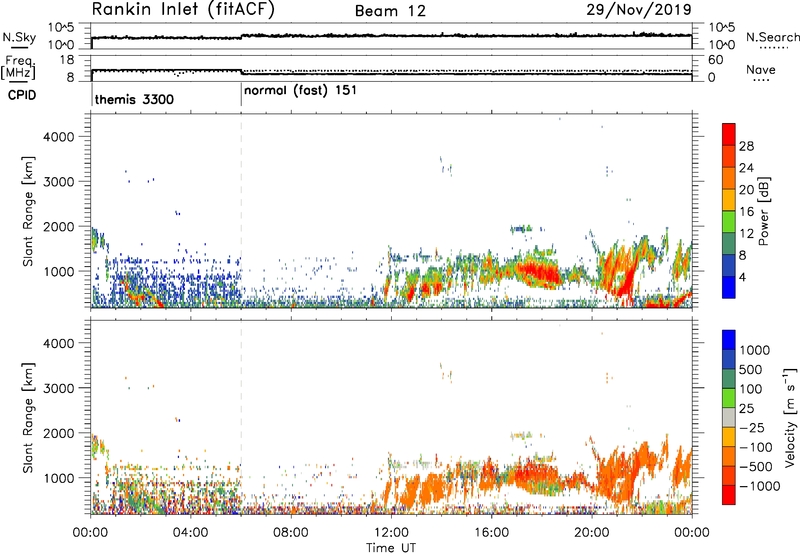Click the 'normal (fast) 151' CPID text

click(x=301, y=91)
